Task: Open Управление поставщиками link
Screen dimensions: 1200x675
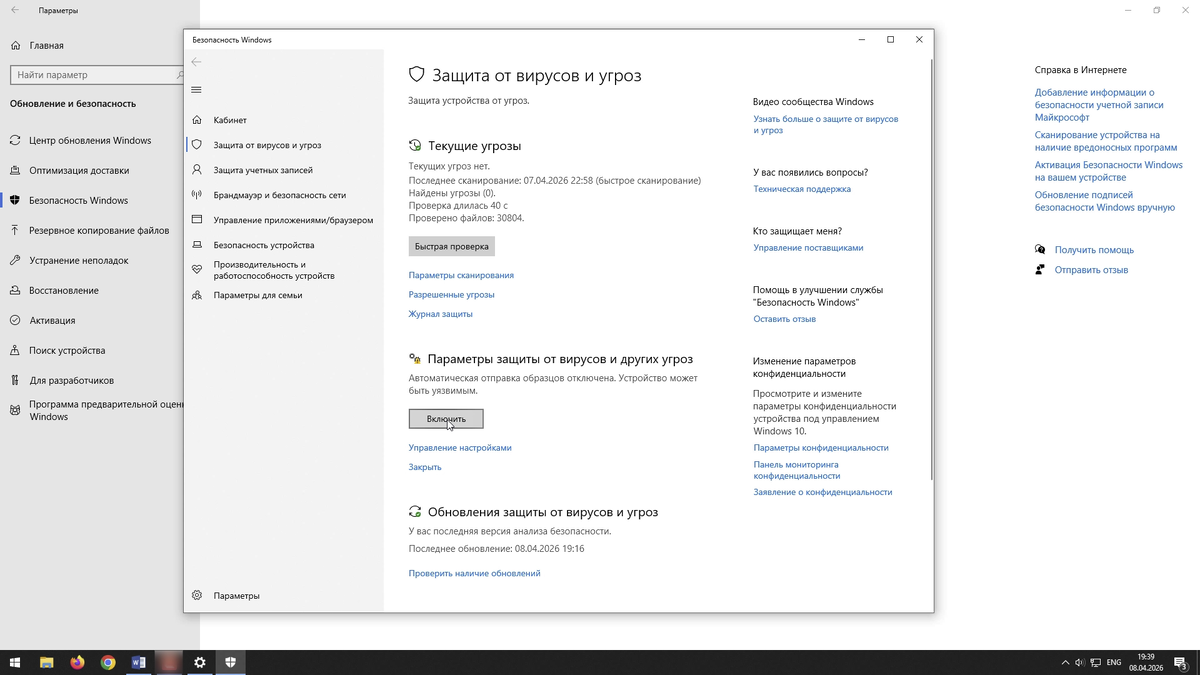Action: (808, 248)
